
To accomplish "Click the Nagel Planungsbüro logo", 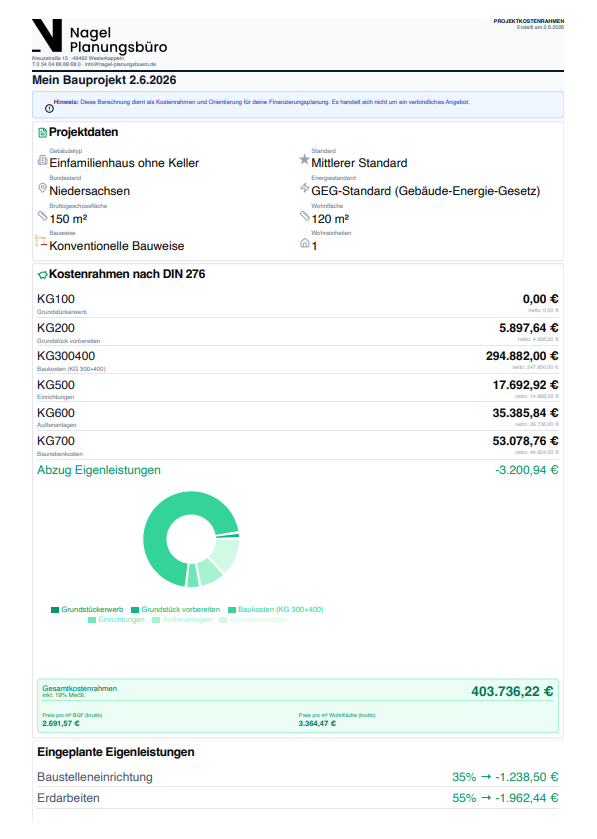I will (100, 36).
